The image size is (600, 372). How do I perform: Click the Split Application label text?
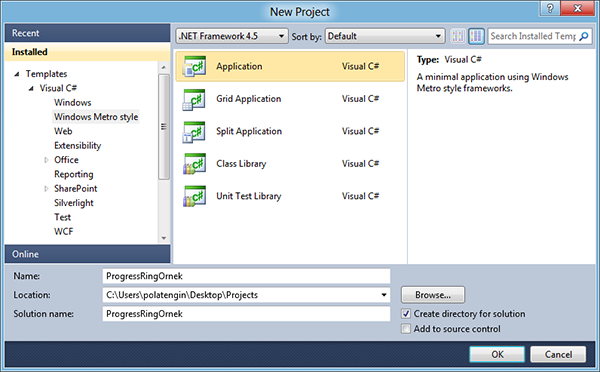249,132
